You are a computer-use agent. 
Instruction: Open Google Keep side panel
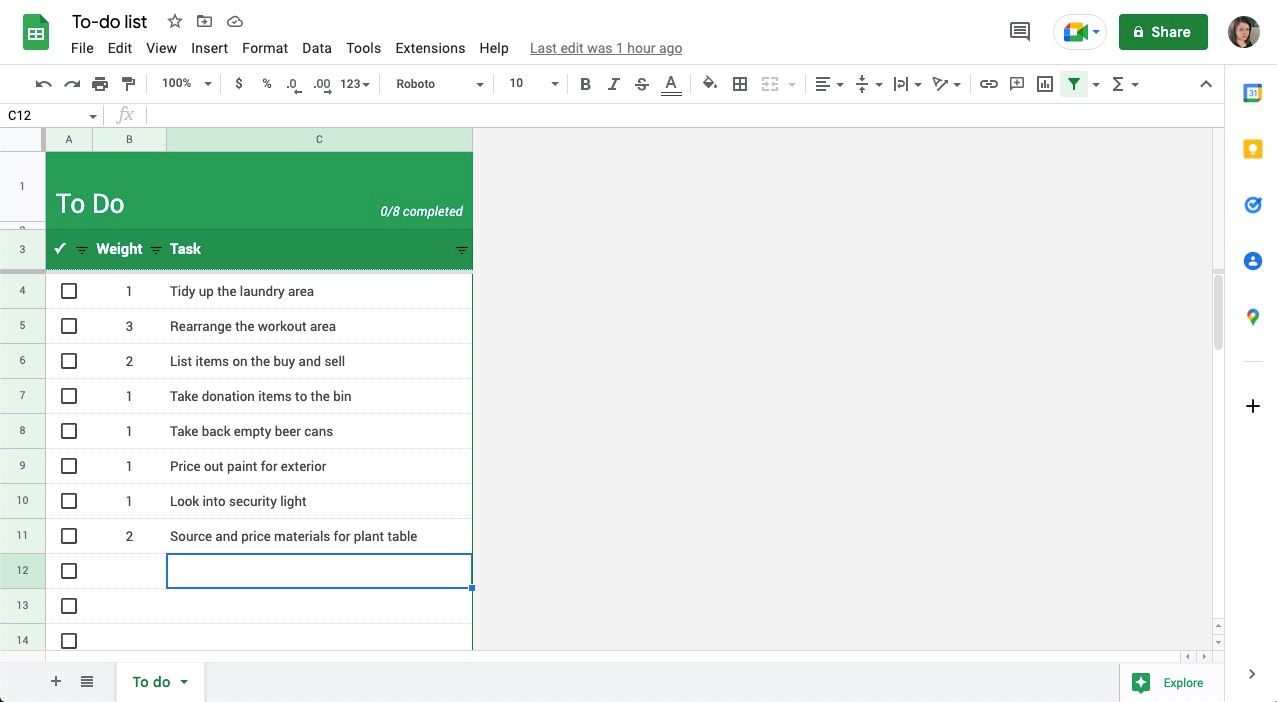[x=1252, y=149]
